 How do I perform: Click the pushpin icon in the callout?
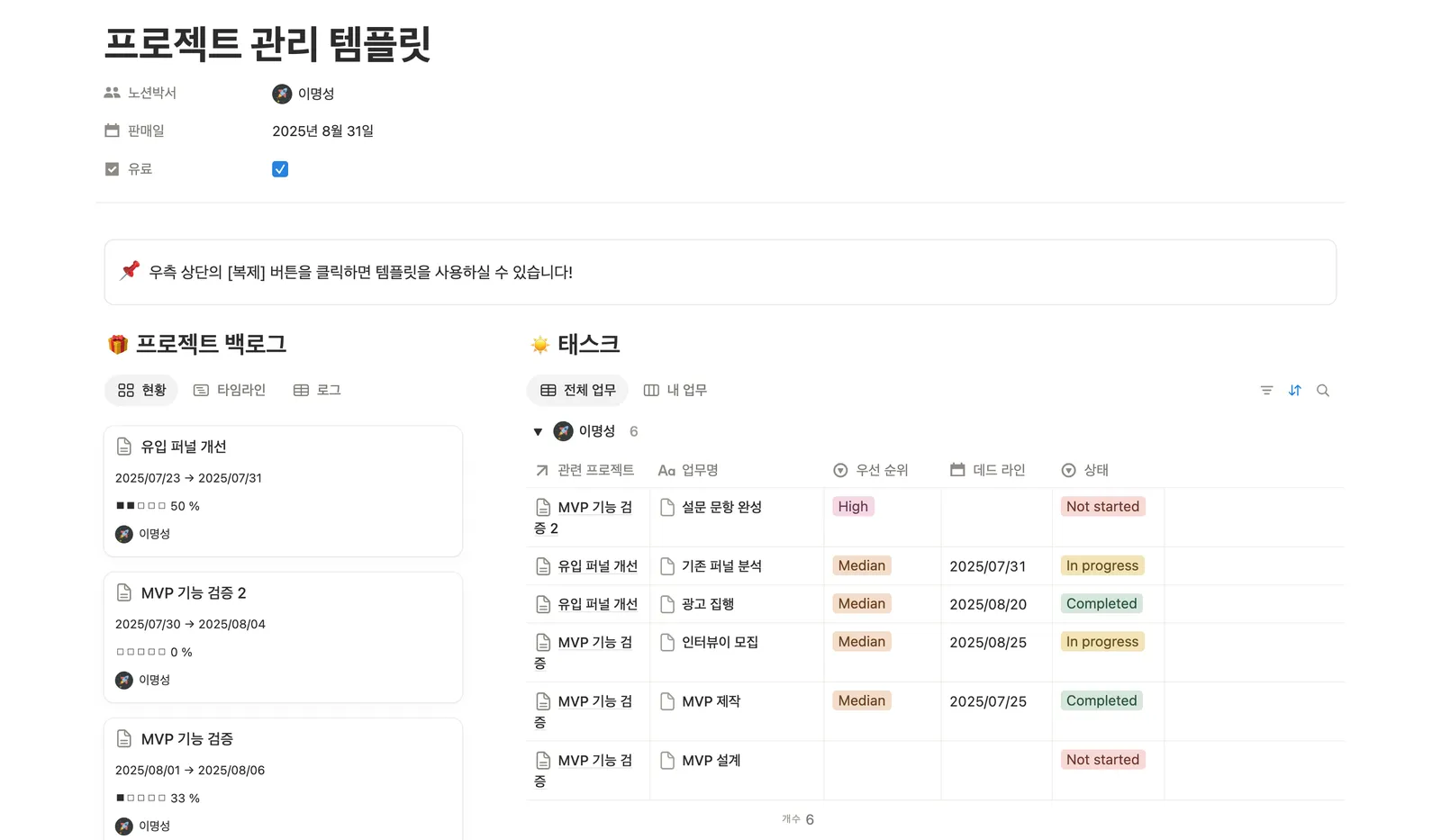tap(130, 270)
